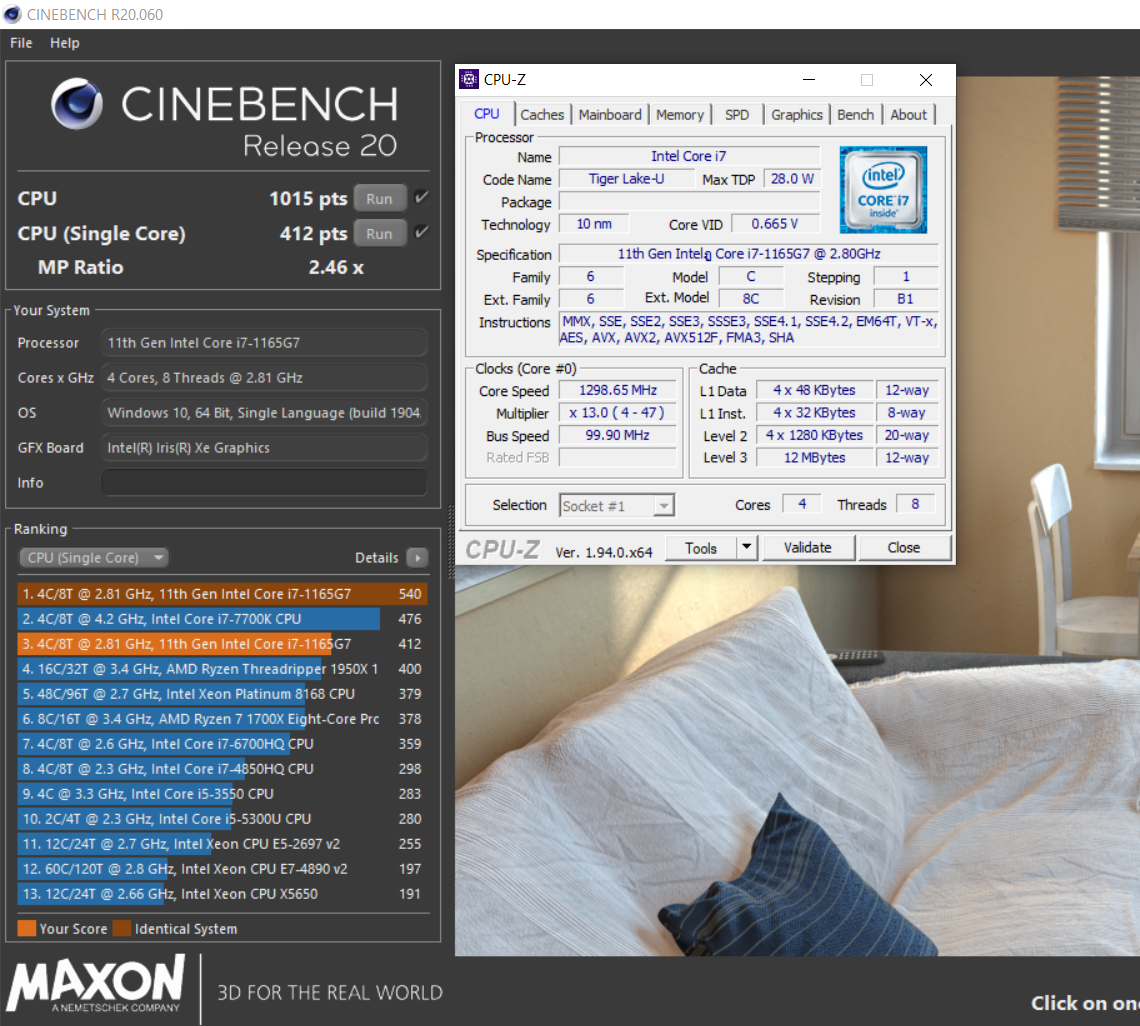Select ranking row Intel Xeon CPU X5650
The height and width of the screenshot is (1026, 1140).
(222, 894)
